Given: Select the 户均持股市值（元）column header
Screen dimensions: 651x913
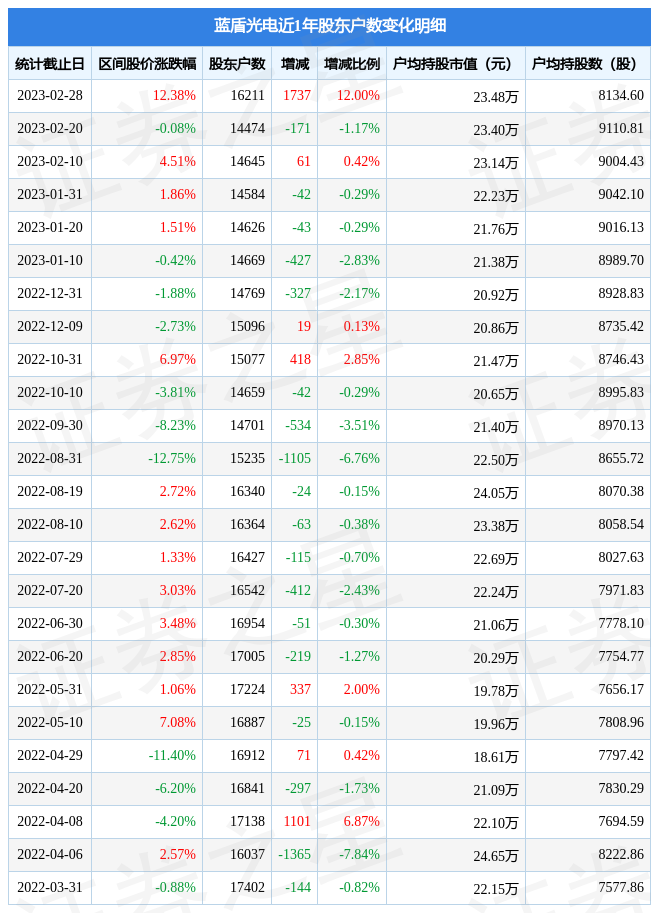Looking at the screenshot, I should pos(456,63).
